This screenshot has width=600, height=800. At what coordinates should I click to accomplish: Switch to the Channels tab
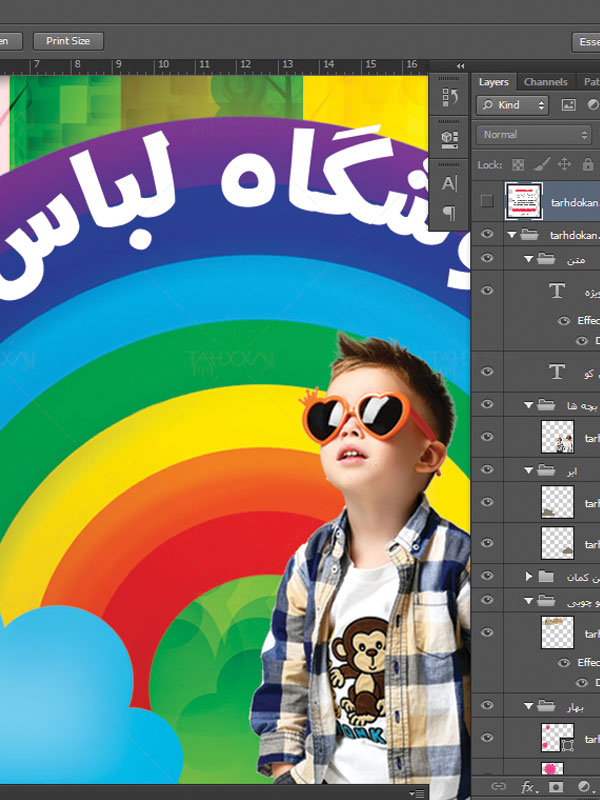pyautogui.click(x=545, y=82)
